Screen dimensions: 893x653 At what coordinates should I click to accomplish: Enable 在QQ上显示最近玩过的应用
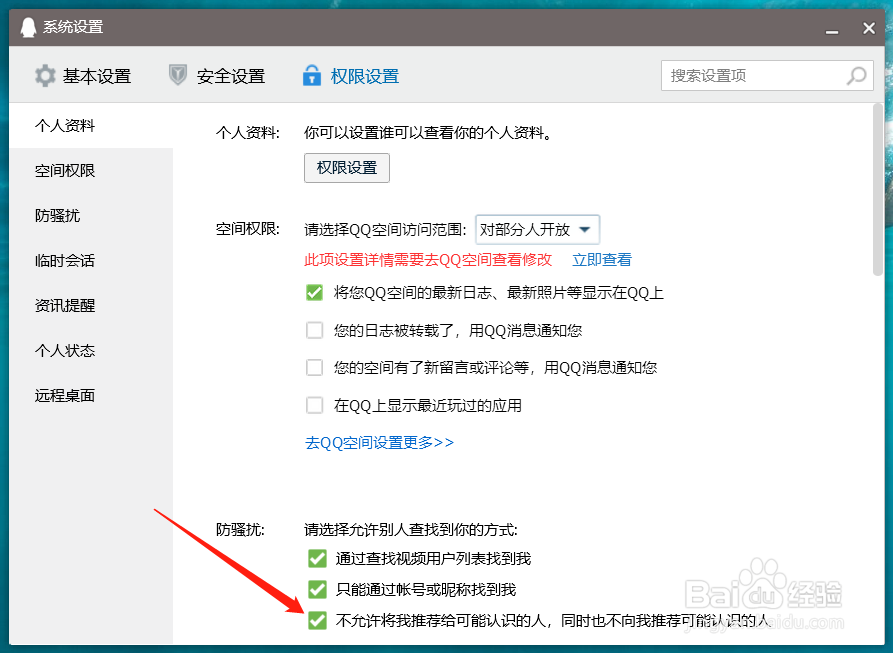click(317, 404)
